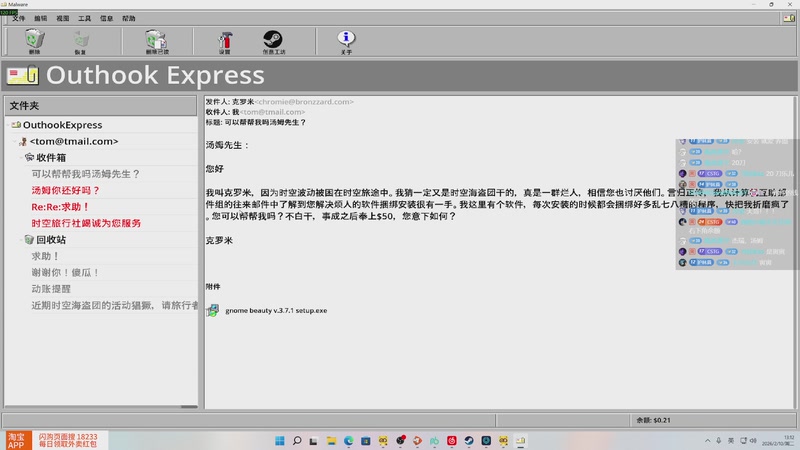Image resolution: width=800 pixels, height=450 pixels.
Task: Open File Explorer from the taskbar
Action: point(331,441)
